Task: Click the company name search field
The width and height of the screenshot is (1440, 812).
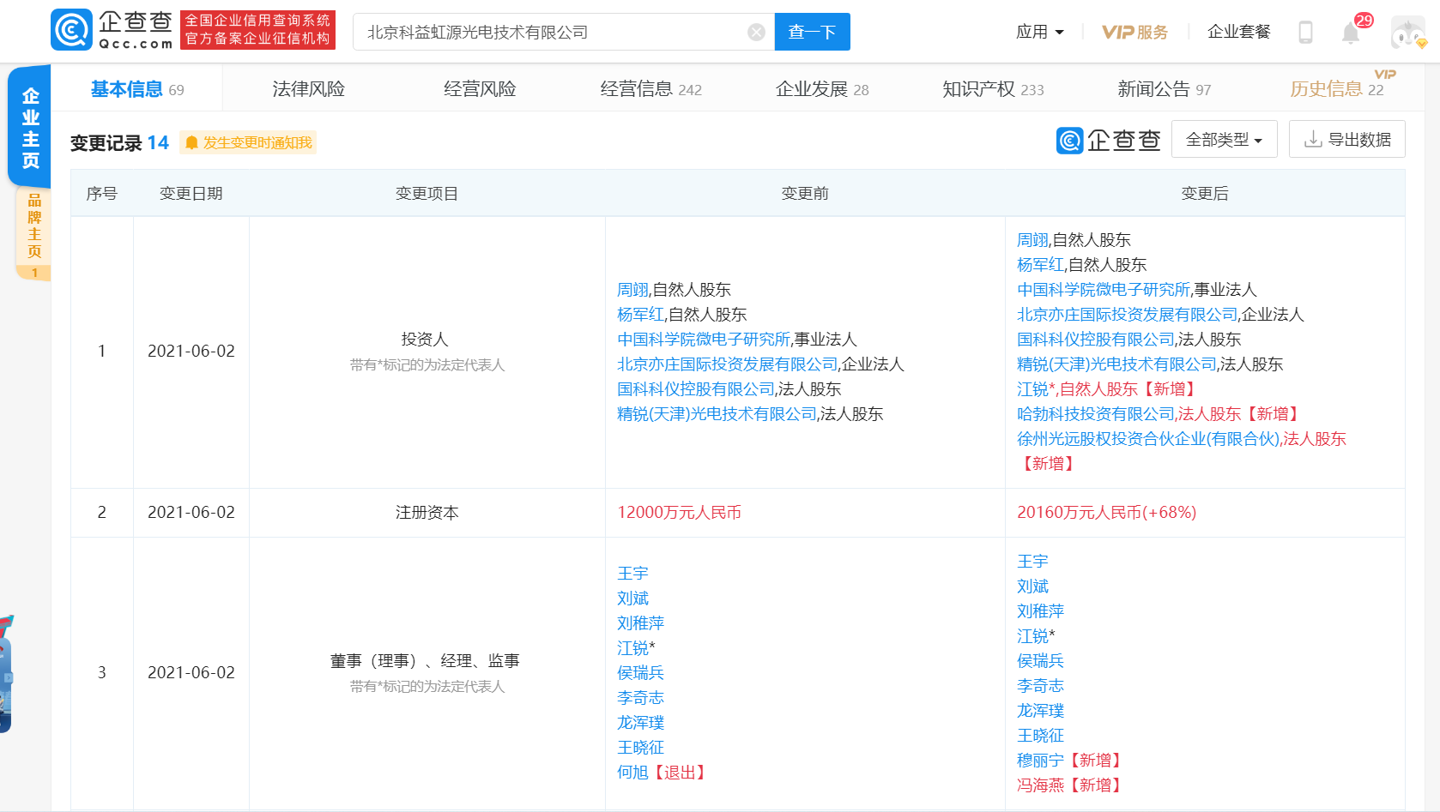Action: [550, 32]
